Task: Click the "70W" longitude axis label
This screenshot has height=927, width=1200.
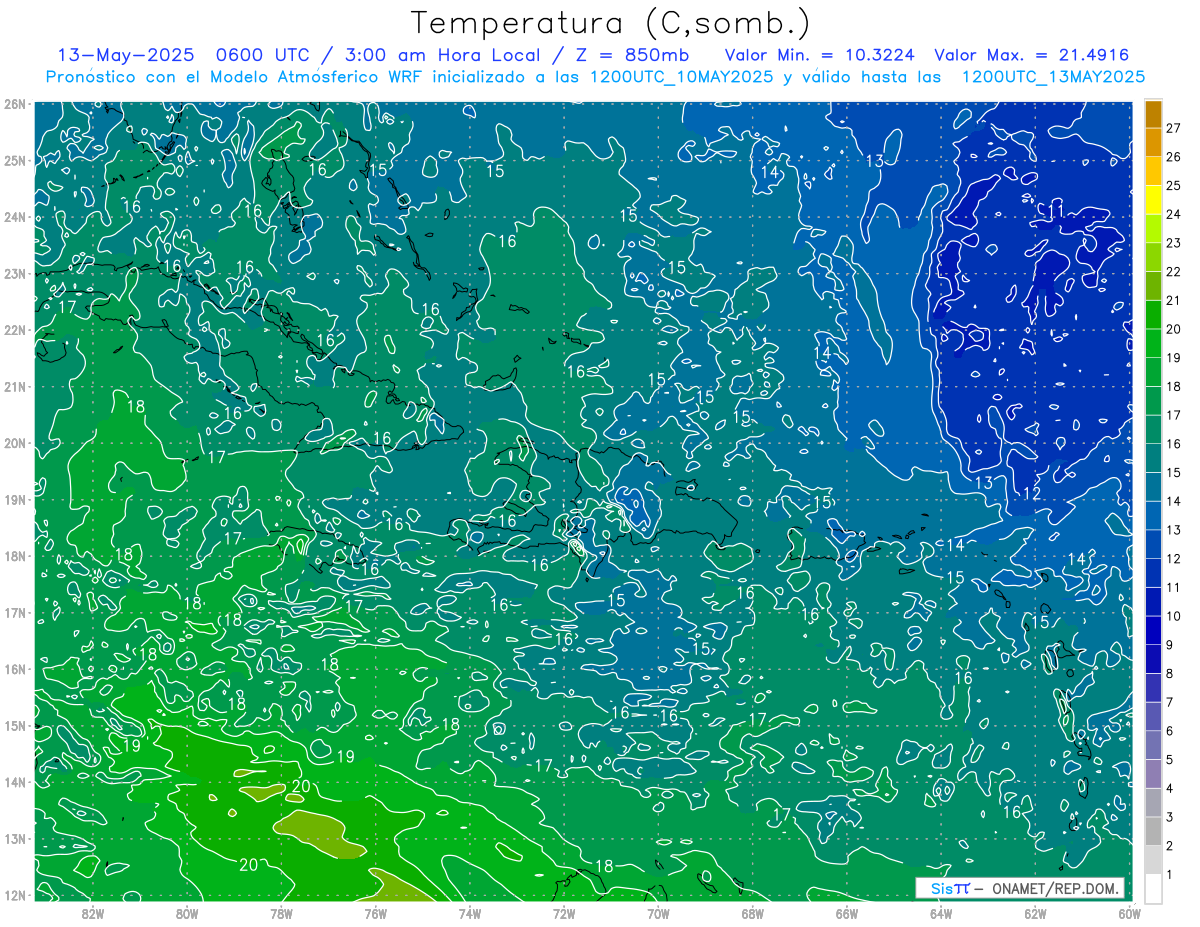Action: [658, 912]
